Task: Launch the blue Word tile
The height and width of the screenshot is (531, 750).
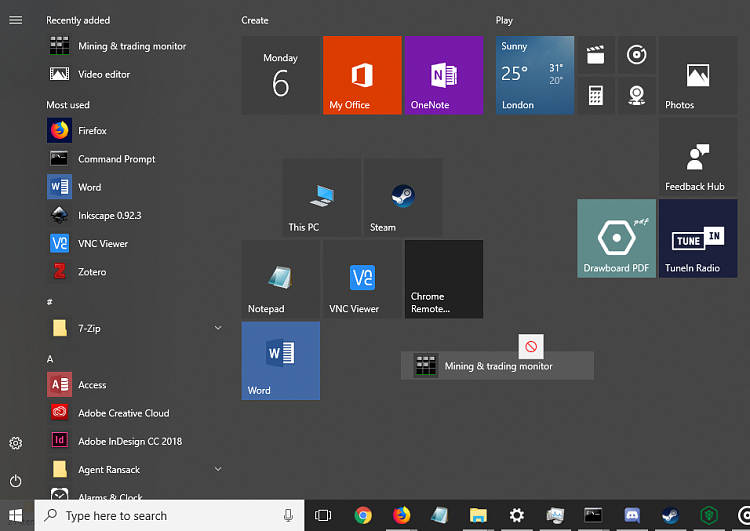Action: 281,361
